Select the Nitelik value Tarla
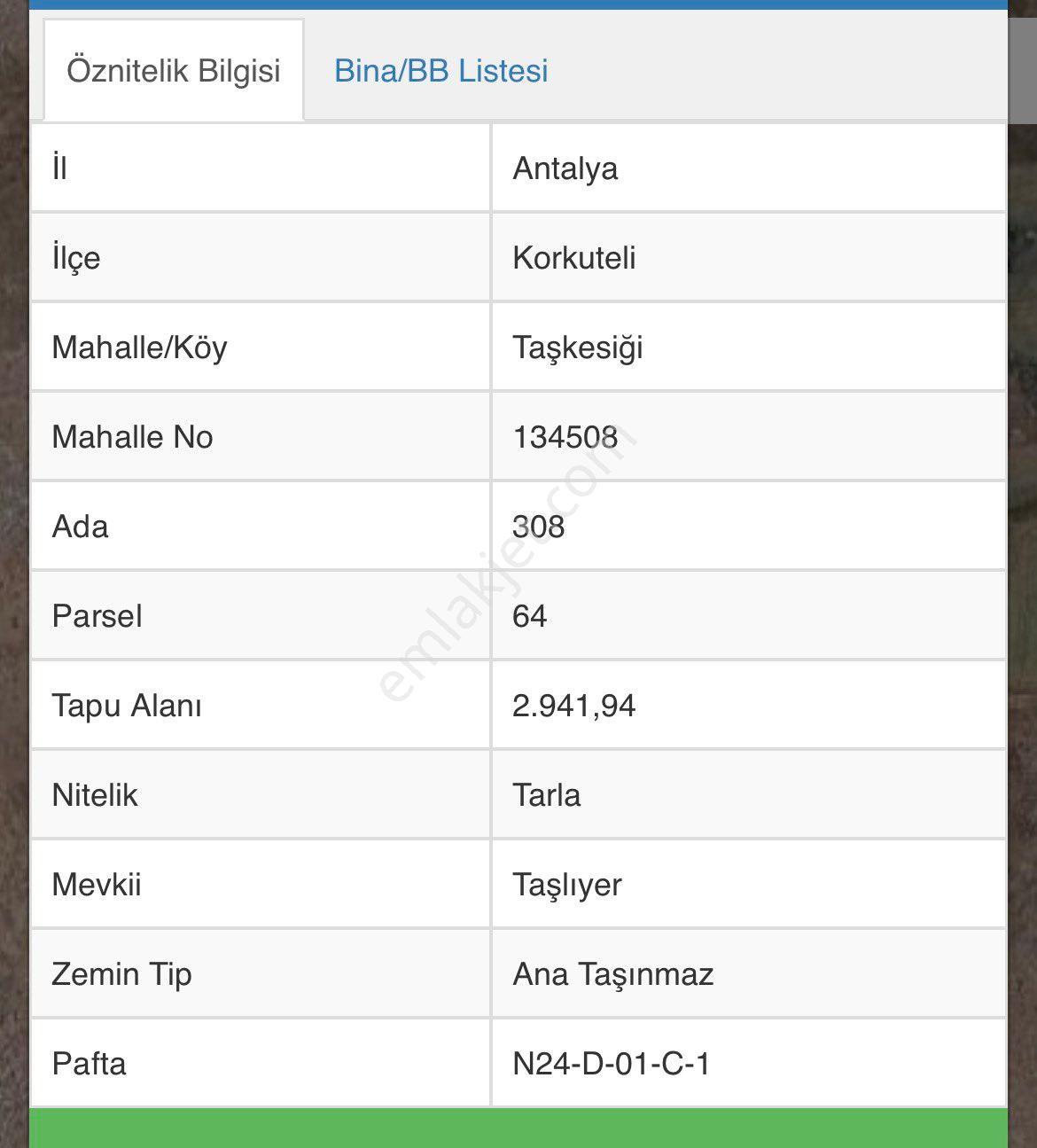 tap(546, 795)
